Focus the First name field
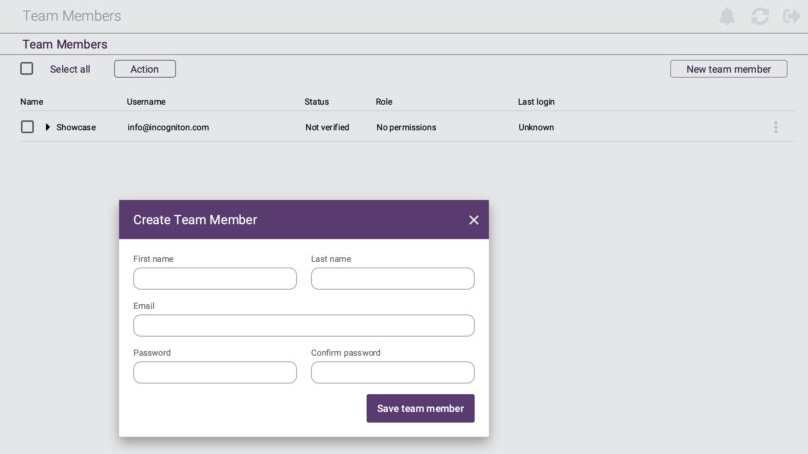 pos(215,278)
